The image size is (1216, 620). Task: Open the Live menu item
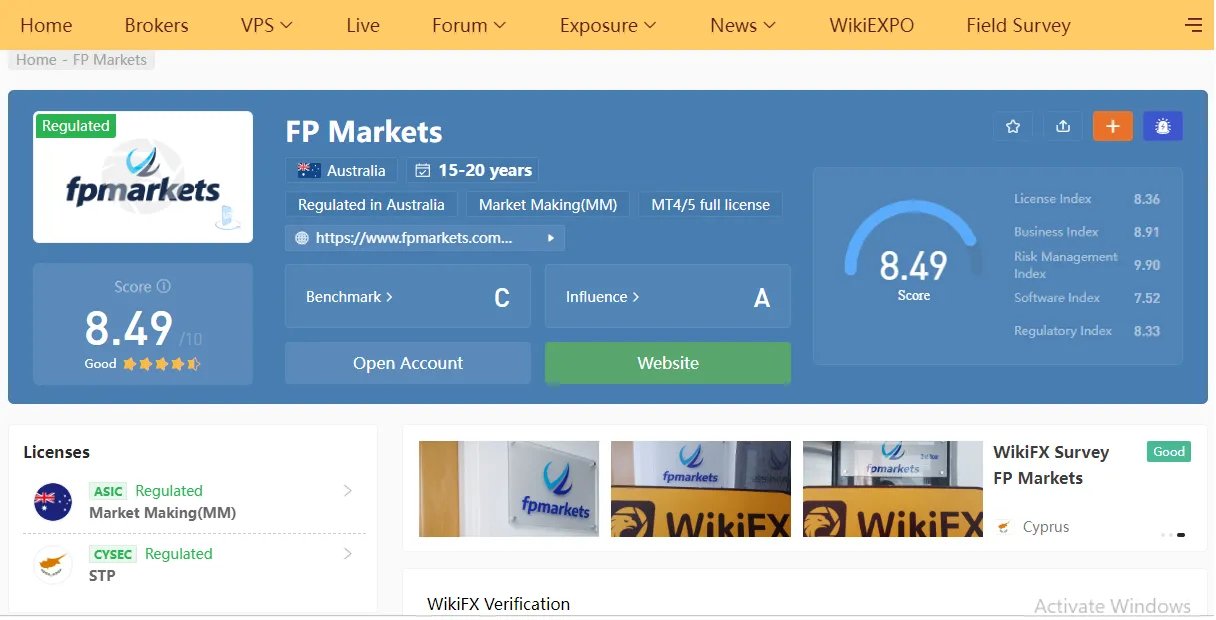(x=363, y=25)
